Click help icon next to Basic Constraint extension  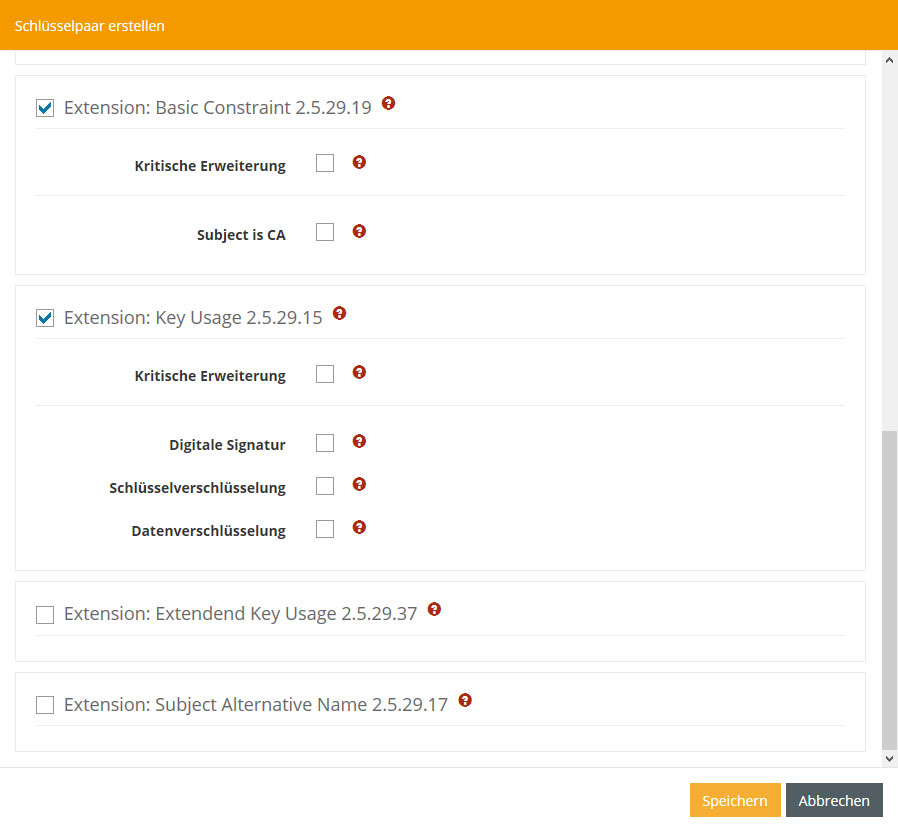click(x=389, y=103)
